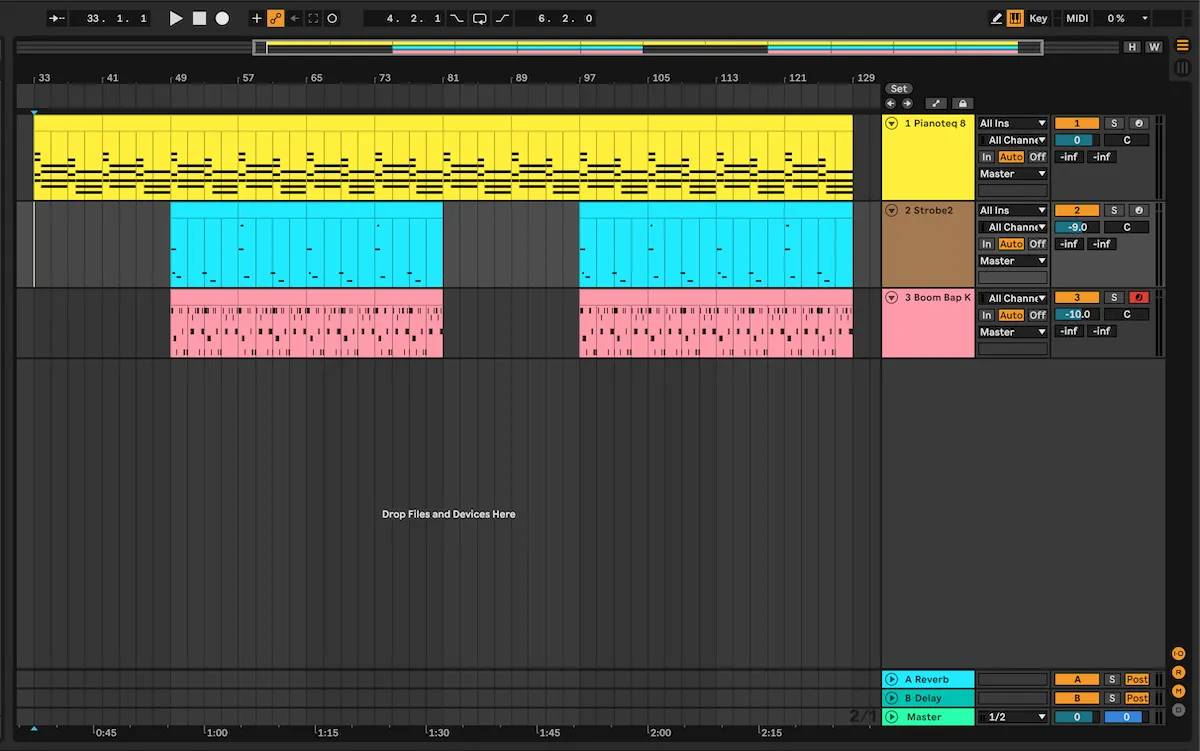Image resolution: width=1200 pixels, height=751 pixels.
Task: Disable the Automation Arm button
Action: click(x=275, y=18)
